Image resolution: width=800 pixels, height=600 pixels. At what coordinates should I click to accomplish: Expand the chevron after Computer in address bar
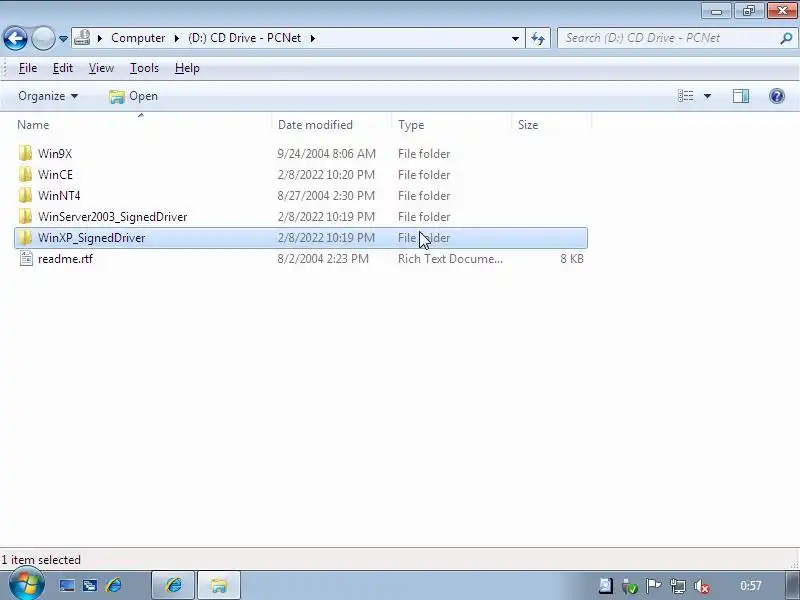[177, 38]
